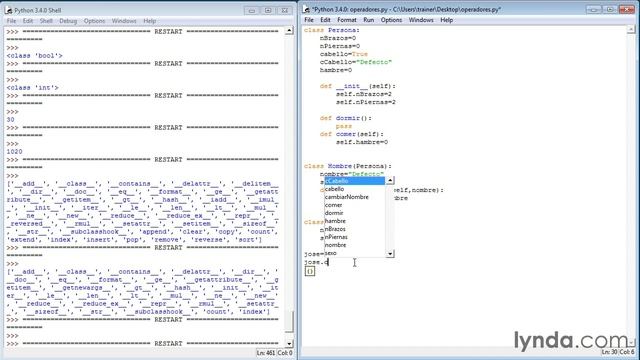Select sexo in autocomplete list

[x=355, y=253]
